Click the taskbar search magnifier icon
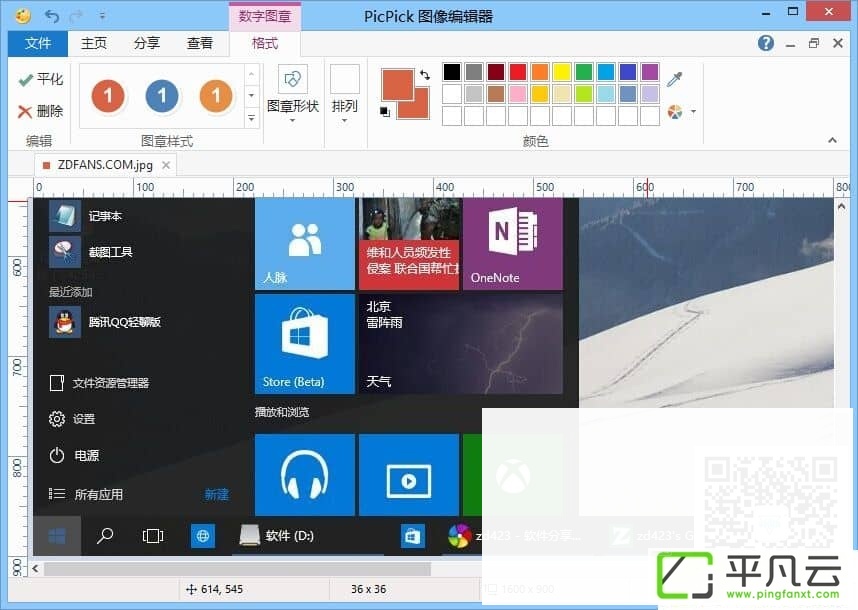The image size is (858, 610). pos(105,536)
